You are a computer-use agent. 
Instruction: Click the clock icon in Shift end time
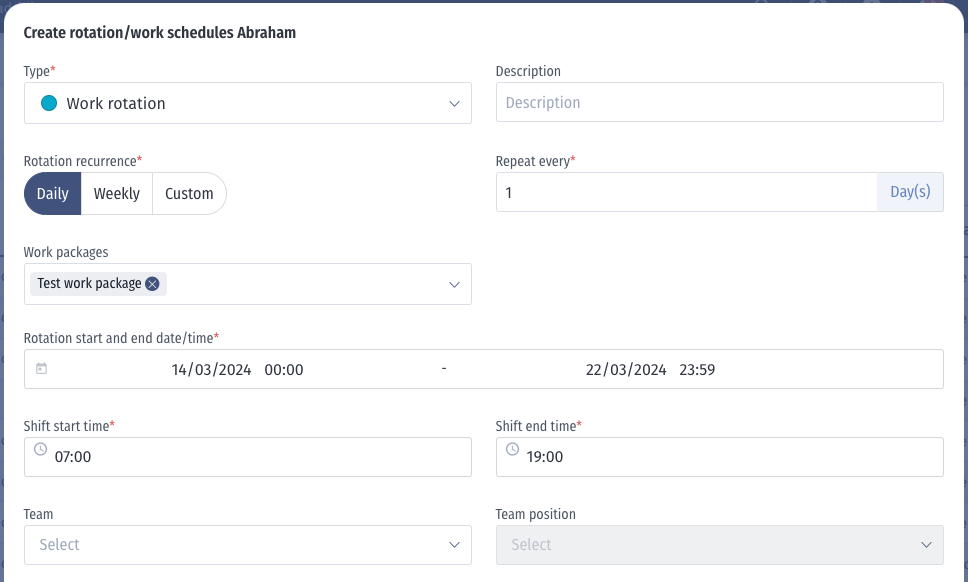512,449
